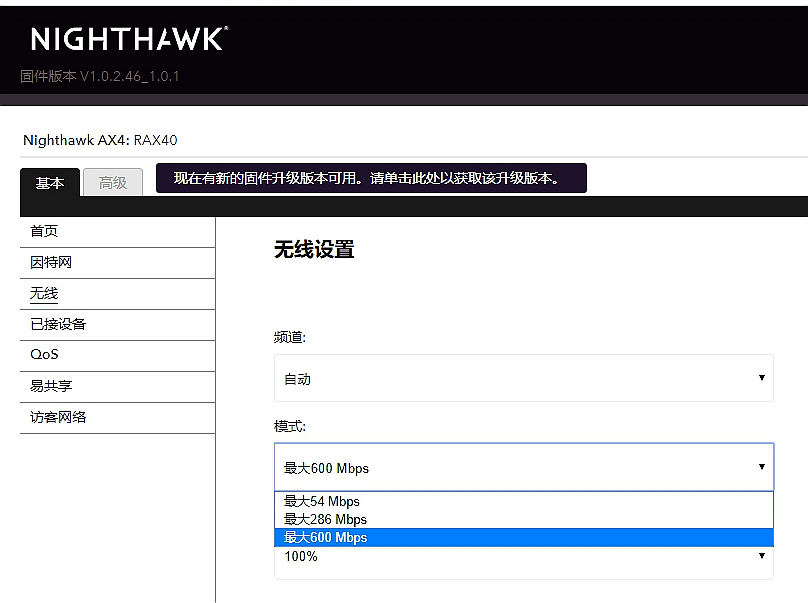Viewport: 808px width, 603px height.
Task: Open the 100% transmit power dropdown
Action: (x=524, y=556)
